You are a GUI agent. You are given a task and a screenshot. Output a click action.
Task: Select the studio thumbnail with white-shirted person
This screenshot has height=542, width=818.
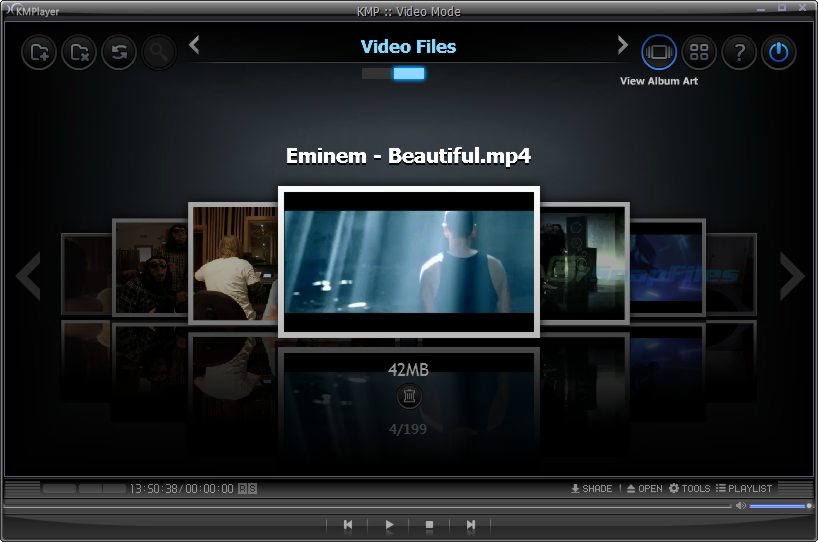pos(233,263)
